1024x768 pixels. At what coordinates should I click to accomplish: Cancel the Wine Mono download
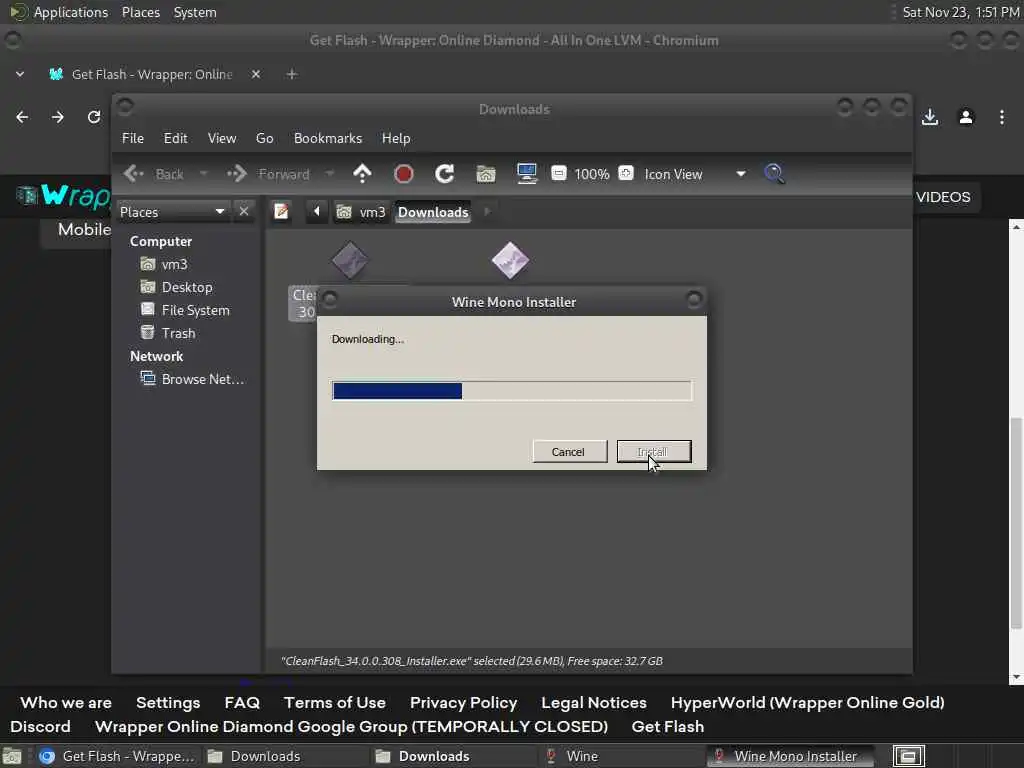point(569,451)
